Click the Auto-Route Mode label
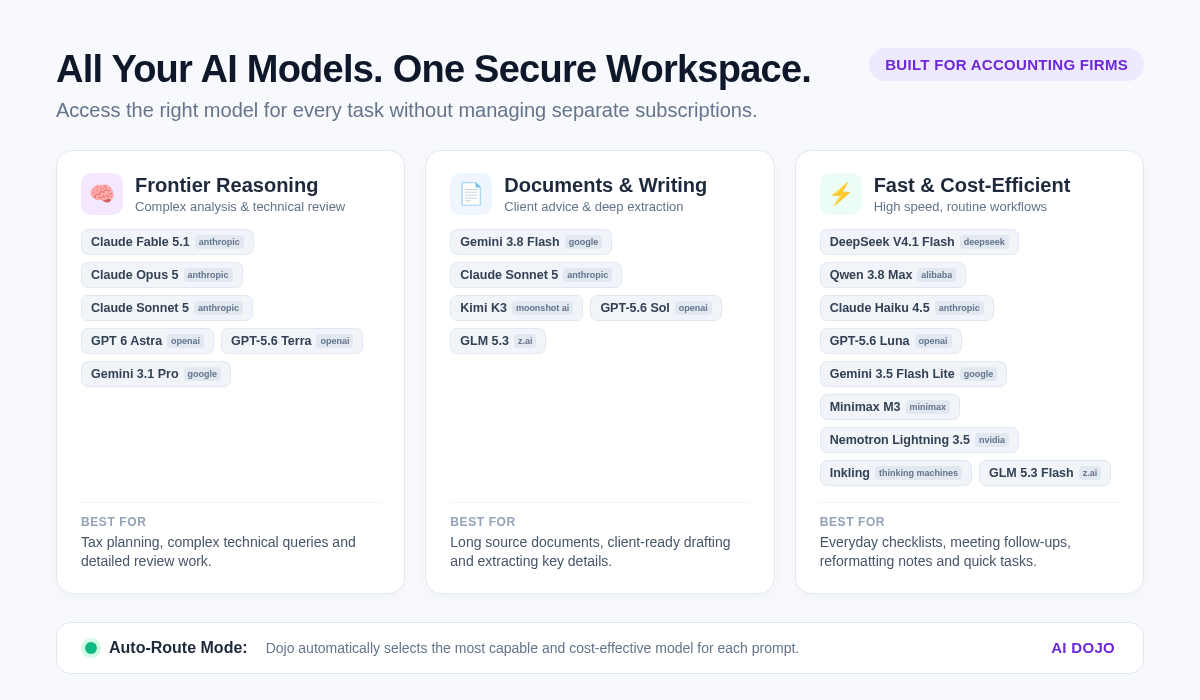 tap(178, 648)
